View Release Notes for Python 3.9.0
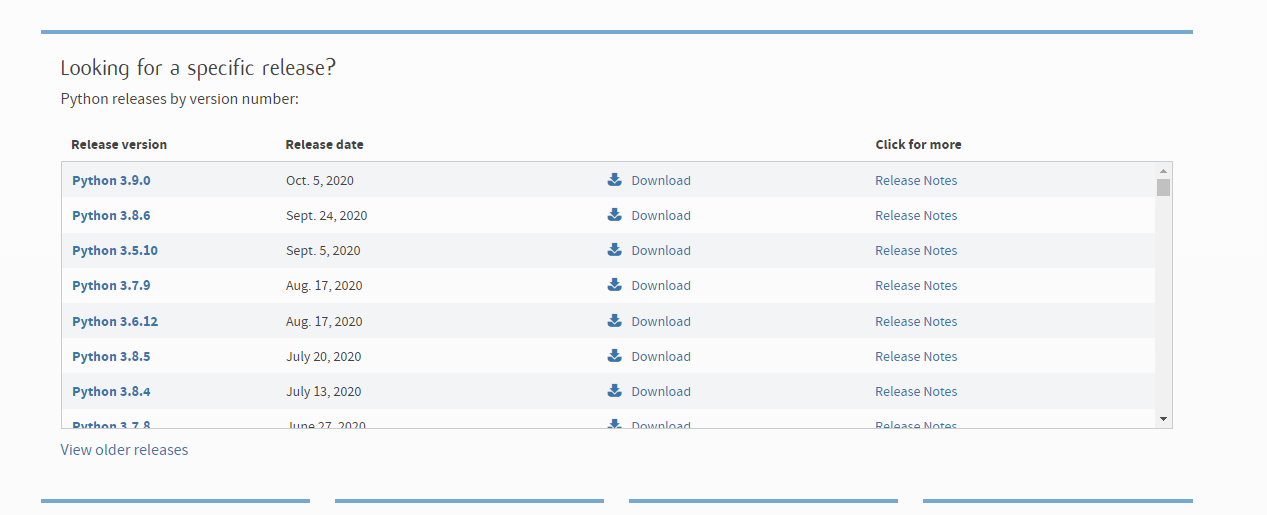Image resolution: width=1267 pixels, height=515 pixels. click(x=916, y=181)
